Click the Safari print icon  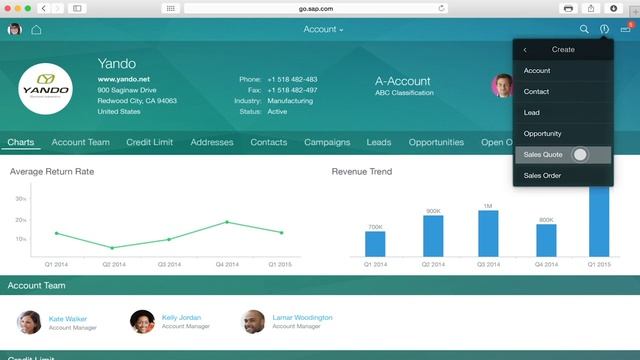pyautogui.click(x=568, y=8)
